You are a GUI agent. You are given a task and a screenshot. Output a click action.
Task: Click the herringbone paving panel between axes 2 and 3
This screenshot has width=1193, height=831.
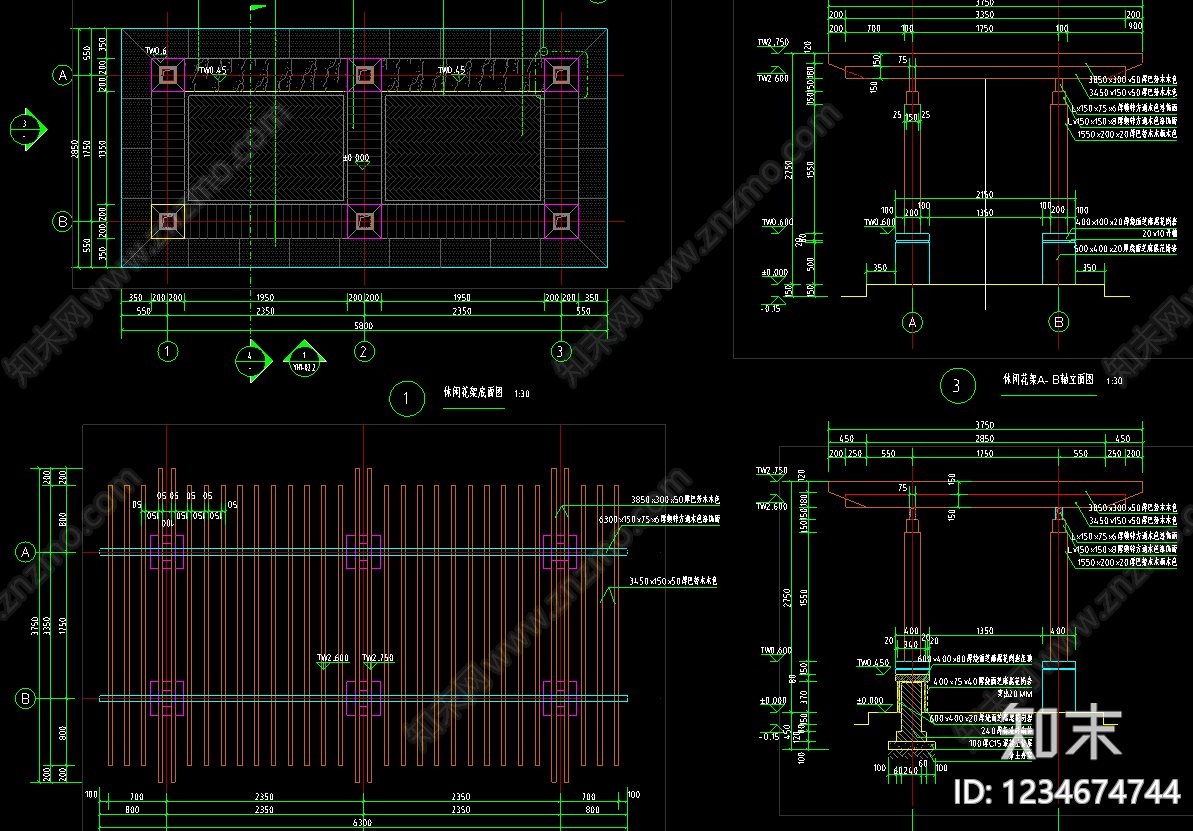tap(463, 148)
